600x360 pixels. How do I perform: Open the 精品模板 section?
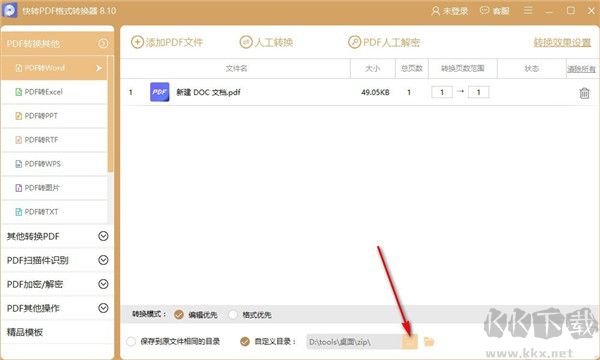pyautogui.click(x=24, y=332)
